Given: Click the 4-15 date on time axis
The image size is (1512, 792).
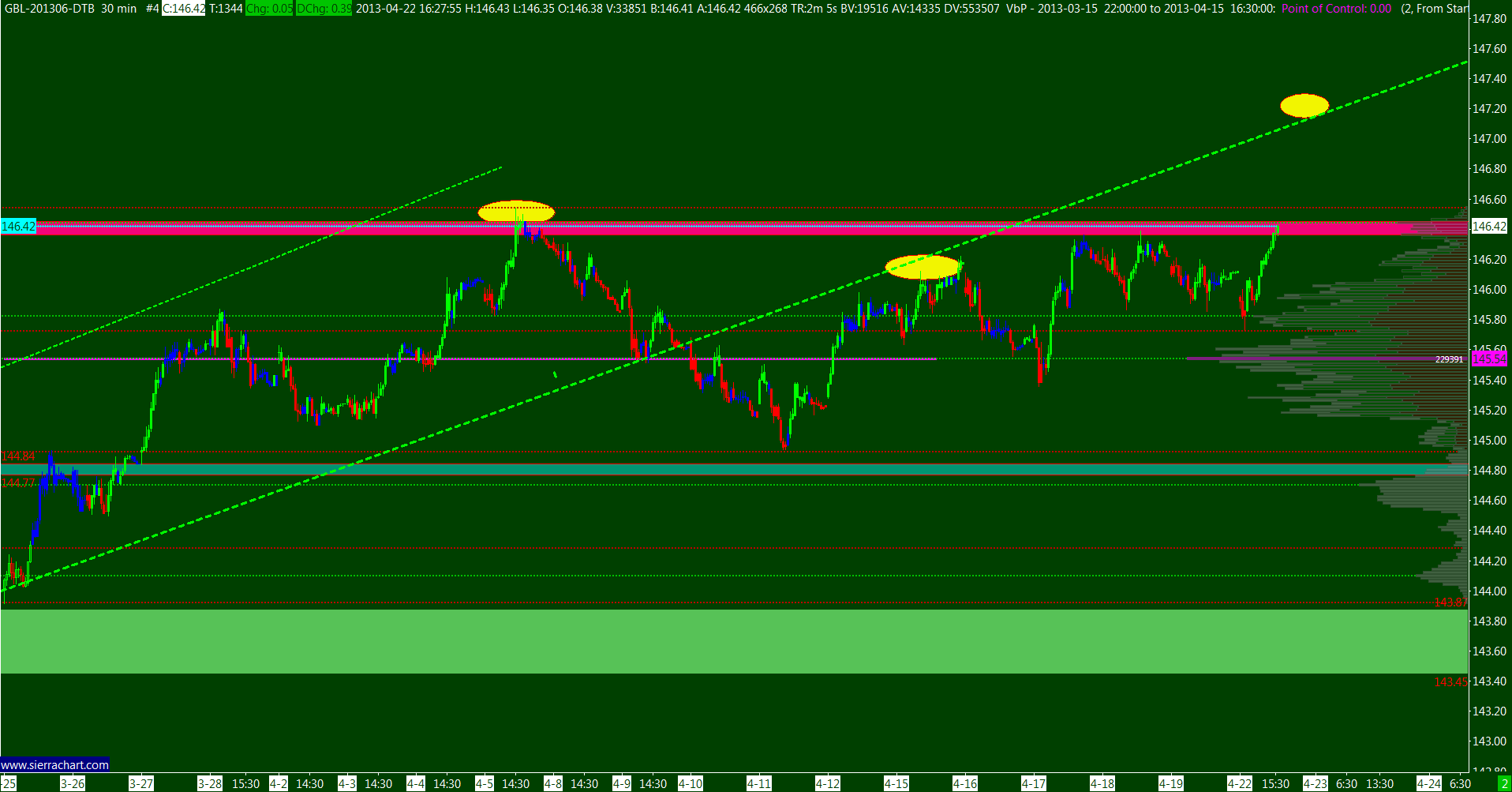Looking at the screenshot, I should [896, 784].
